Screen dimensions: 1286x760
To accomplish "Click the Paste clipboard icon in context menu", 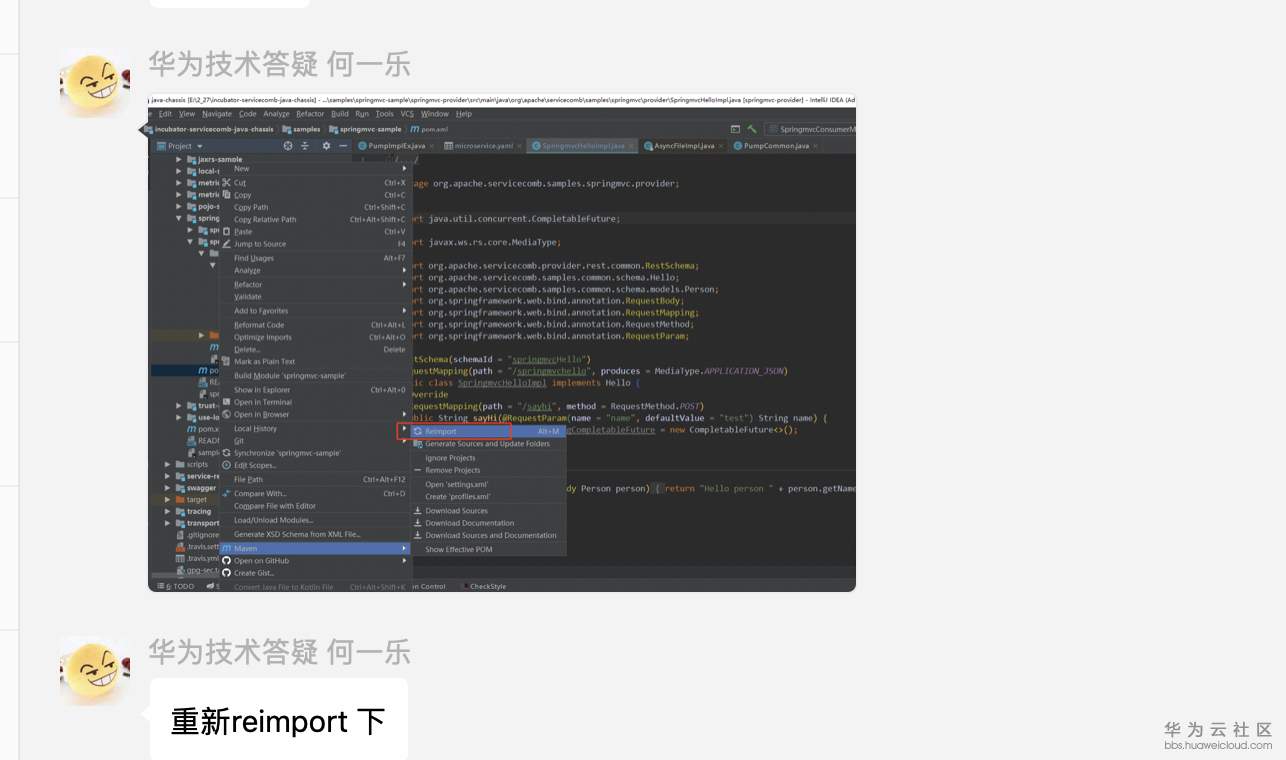I will 226,231.
